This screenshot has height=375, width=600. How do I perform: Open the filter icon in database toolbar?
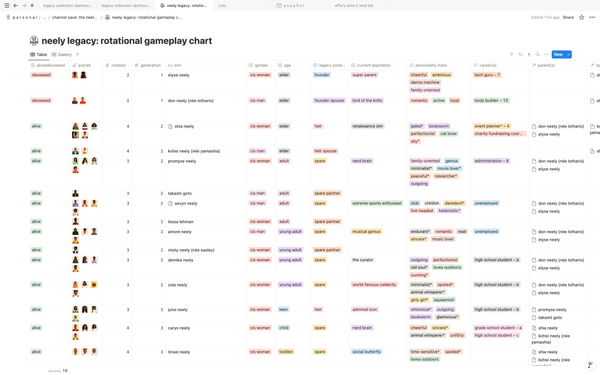coord(511,54)
